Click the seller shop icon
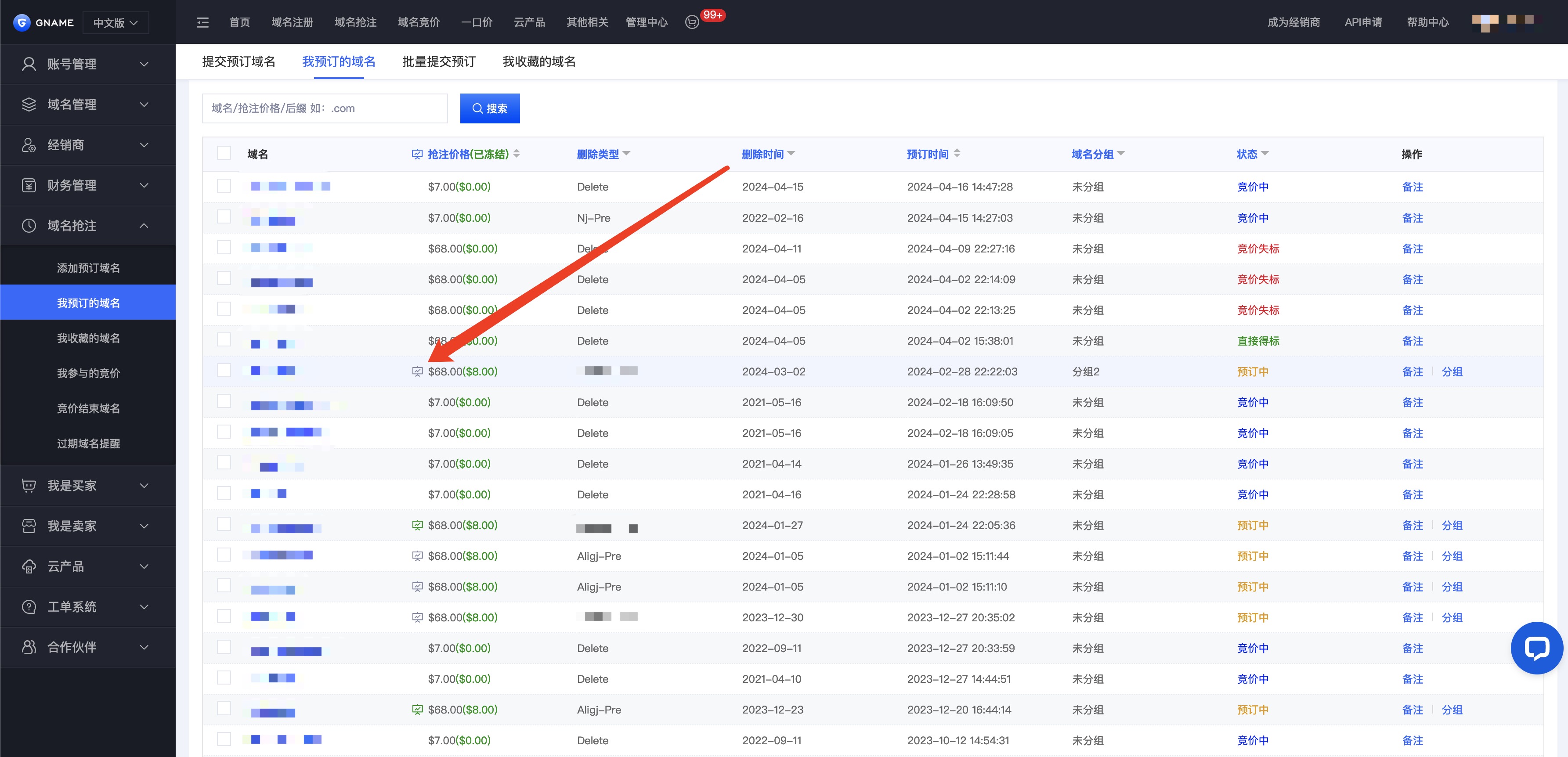The image size is (1568, 757). (29, 526)
